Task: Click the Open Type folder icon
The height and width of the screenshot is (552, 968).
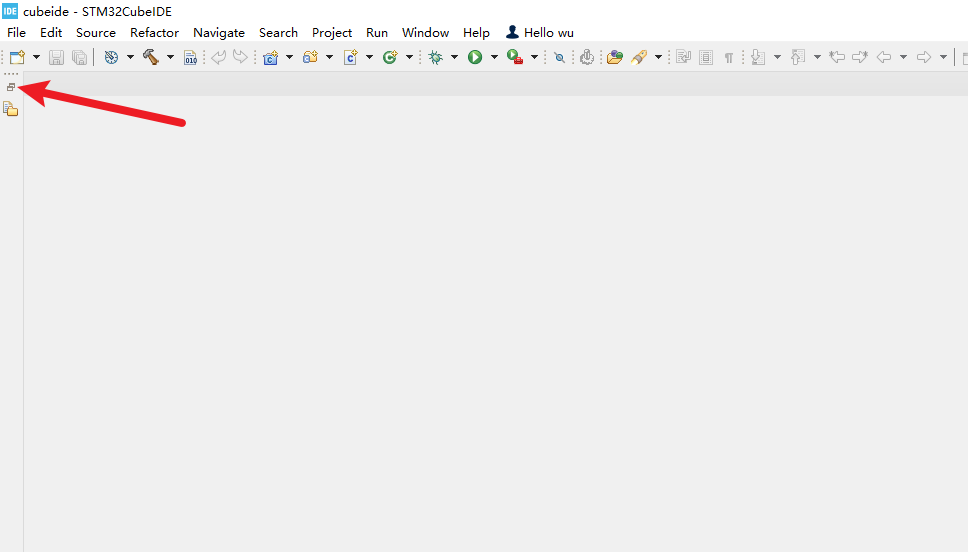Action: coord(614,57)
